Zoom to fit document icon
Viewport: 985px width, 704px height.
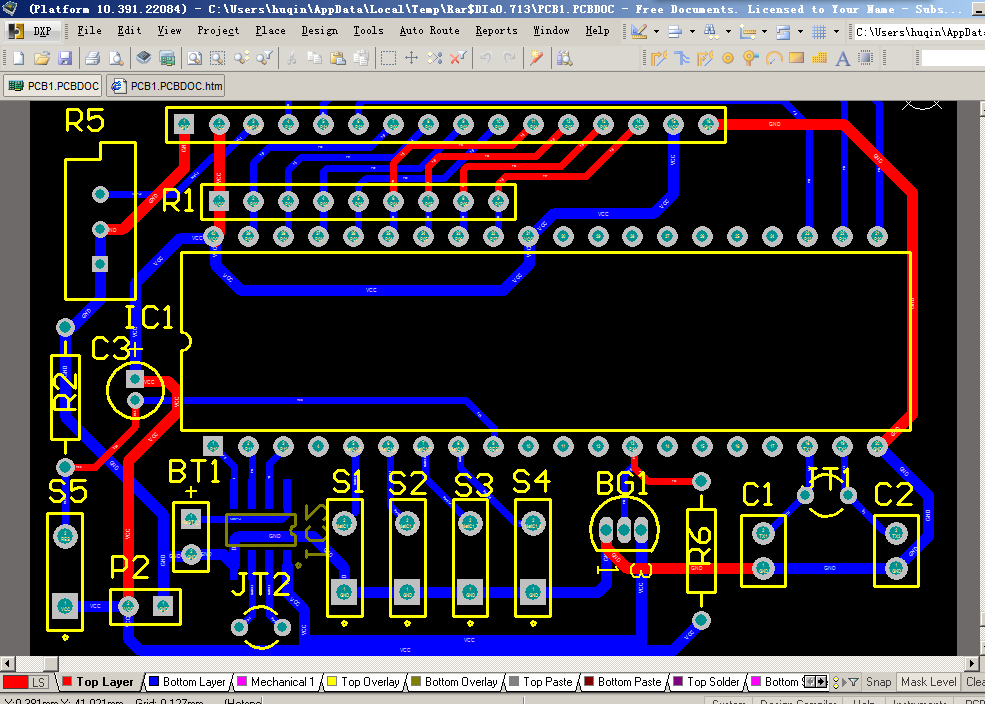[x=195, y=58]
